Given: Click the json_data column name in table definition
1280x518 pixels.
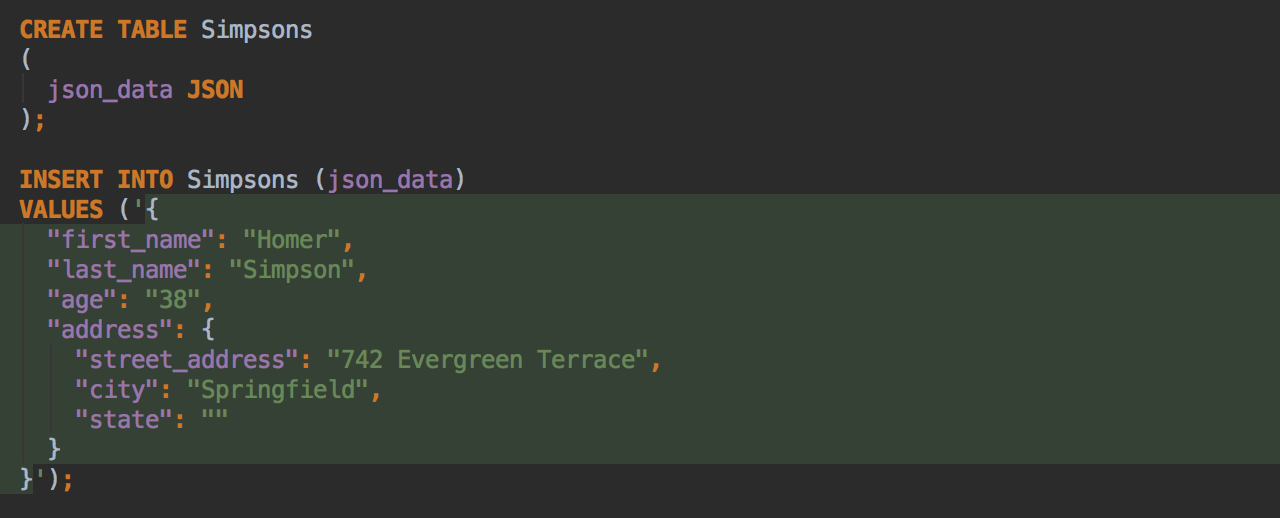Looking at the screenshot, I should pos(110,91).
